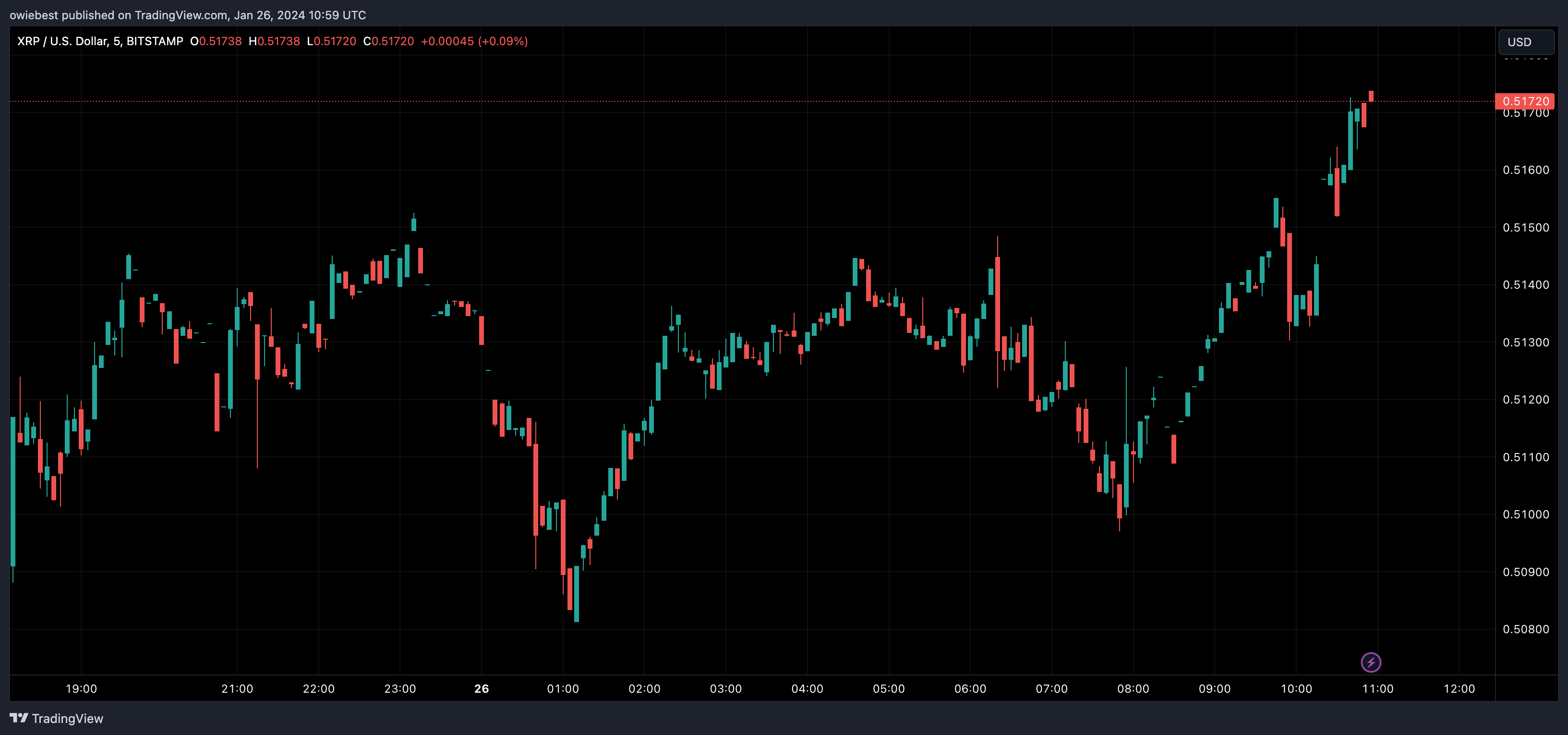The height and width of the screenshot is (735, 1568).
Task: Click the red 0.51720 current price label
Action: pos(1525,101)
